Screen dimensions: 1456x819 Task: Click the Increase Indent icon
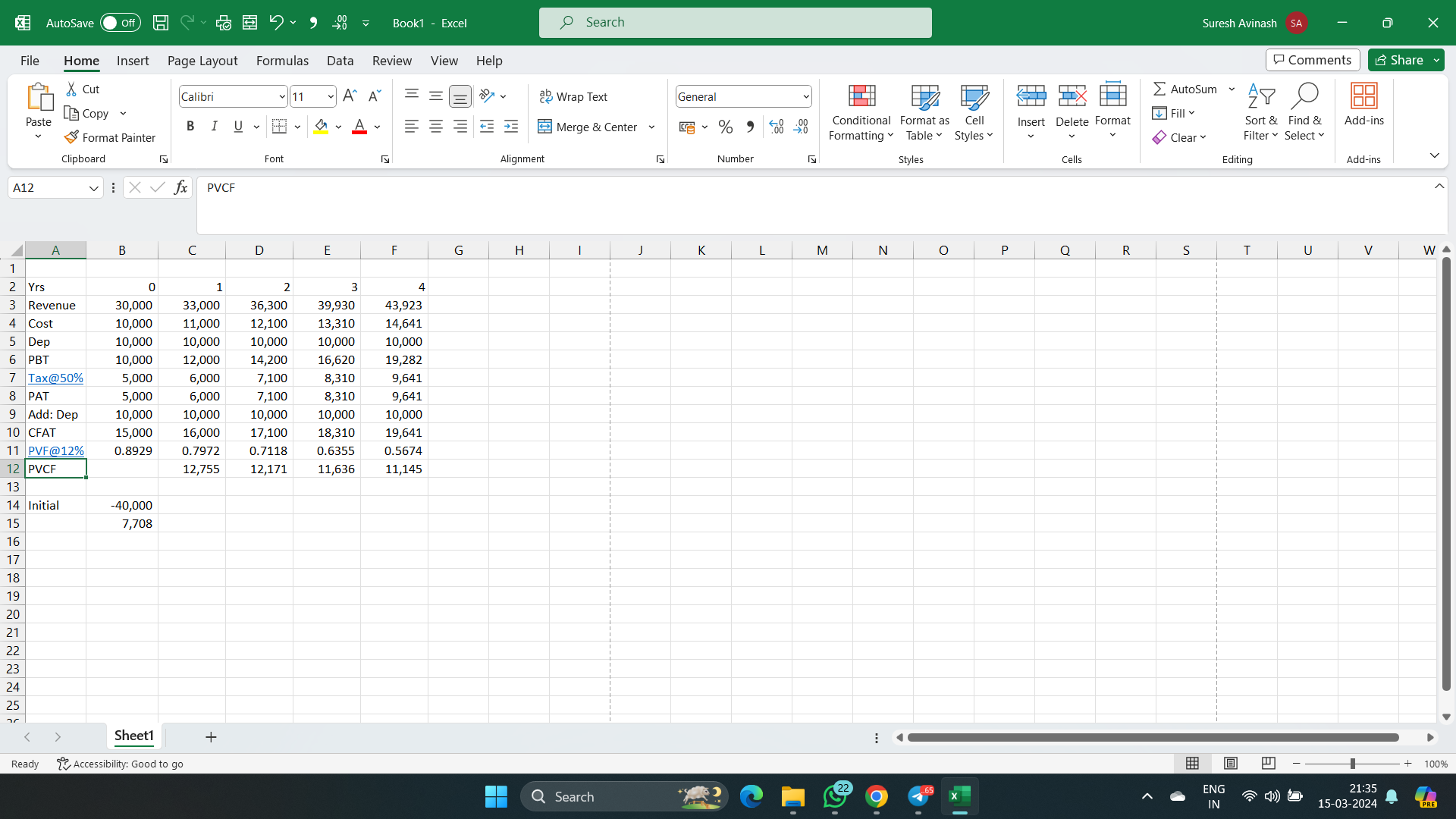(511, 127)
